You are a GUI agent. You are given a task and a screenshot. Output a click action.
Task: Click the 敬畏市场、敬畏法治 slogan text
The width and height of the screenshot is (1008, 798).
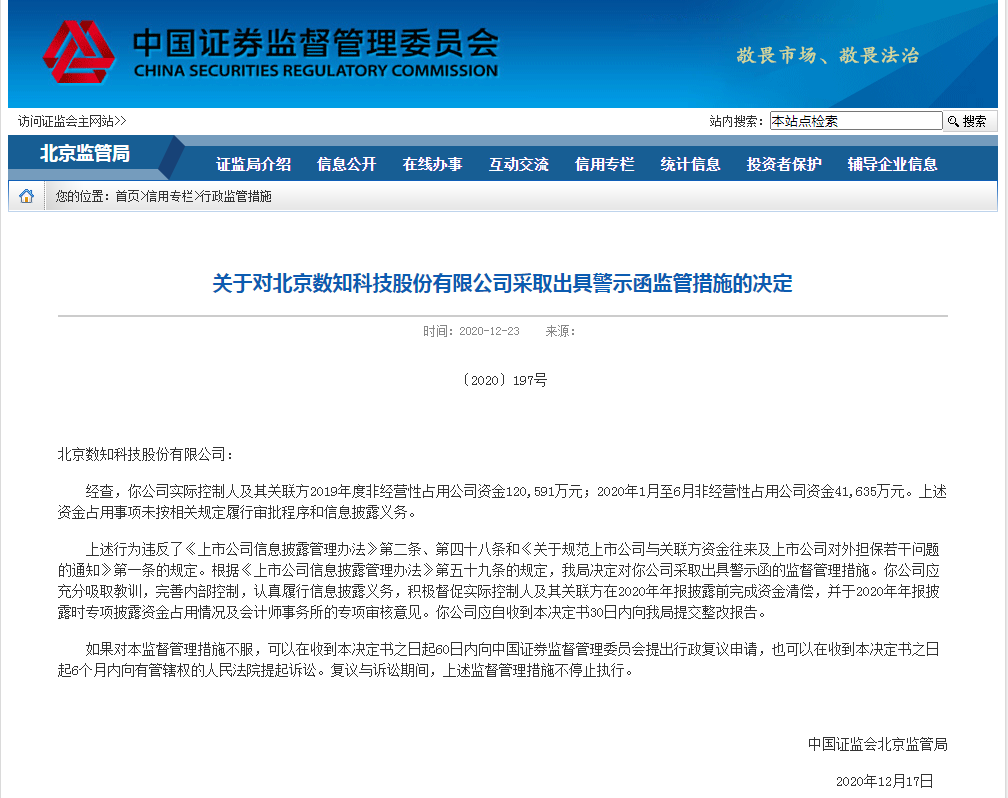coord(828,55)
